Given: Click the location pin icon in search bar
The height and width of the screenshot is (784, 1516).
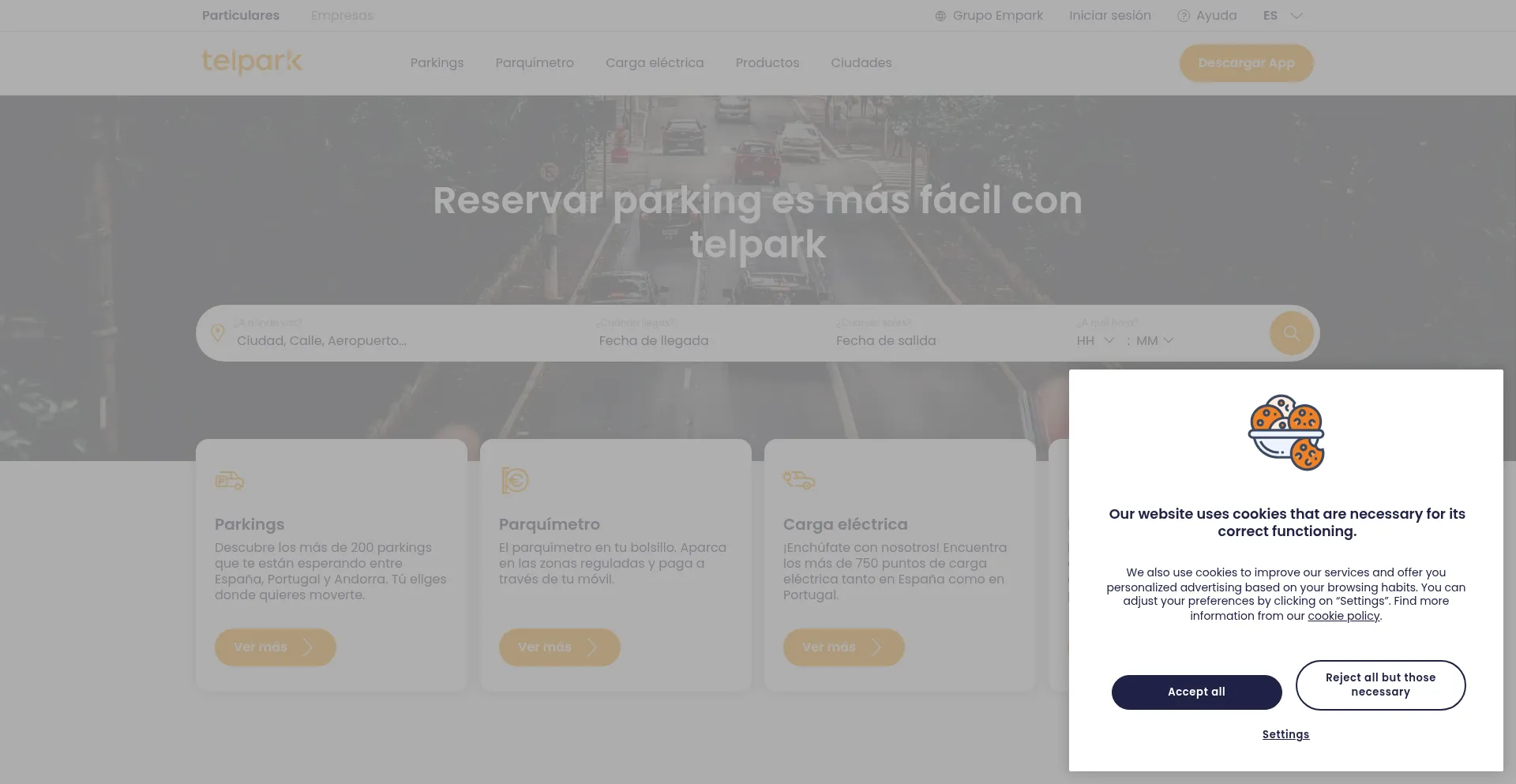Looking at the screenshot, I should (x=218, y=333).
